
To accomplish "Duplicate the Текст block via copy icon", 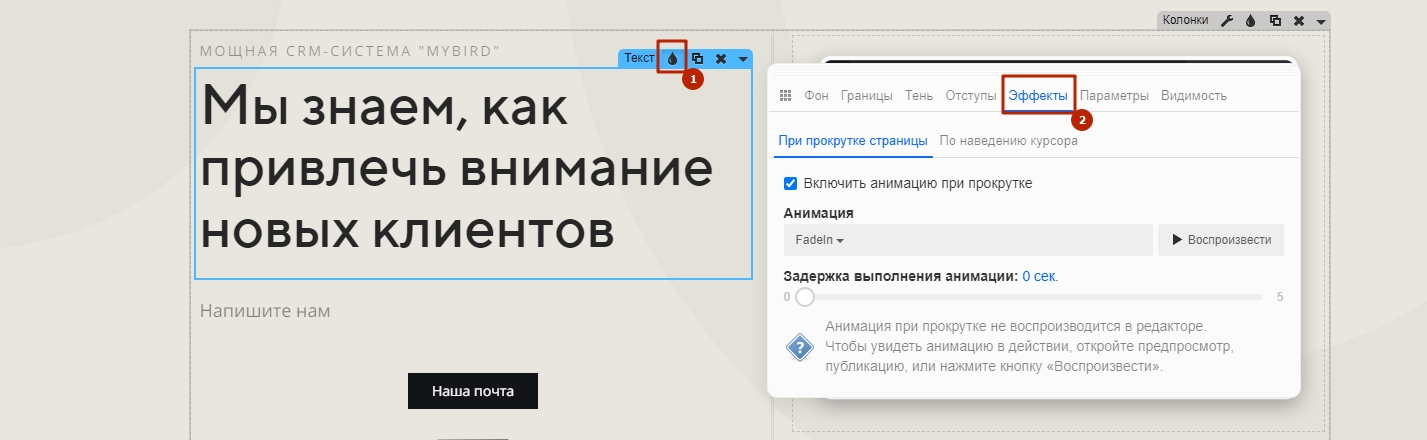I will click(697, 59).
